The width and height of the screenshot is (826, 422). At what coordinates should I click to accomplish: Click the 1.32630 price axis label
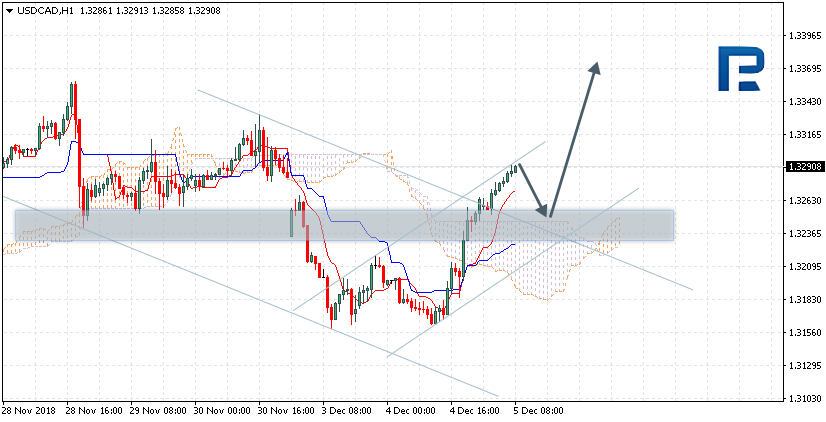tap(803, 200)
